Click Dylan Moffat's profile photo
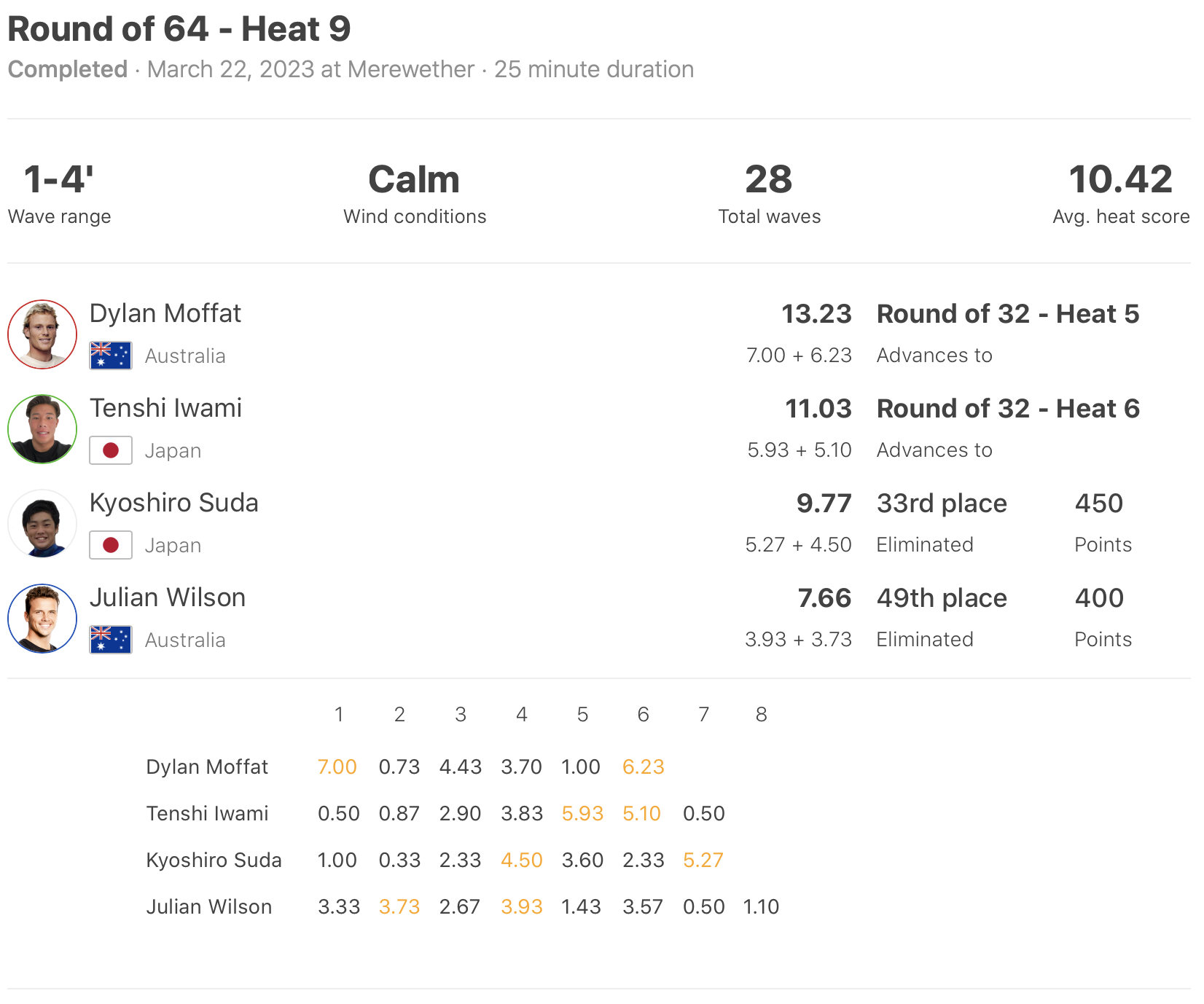Image resolution: width=1204 pixels, height=1004 pixels. [42, 334]
